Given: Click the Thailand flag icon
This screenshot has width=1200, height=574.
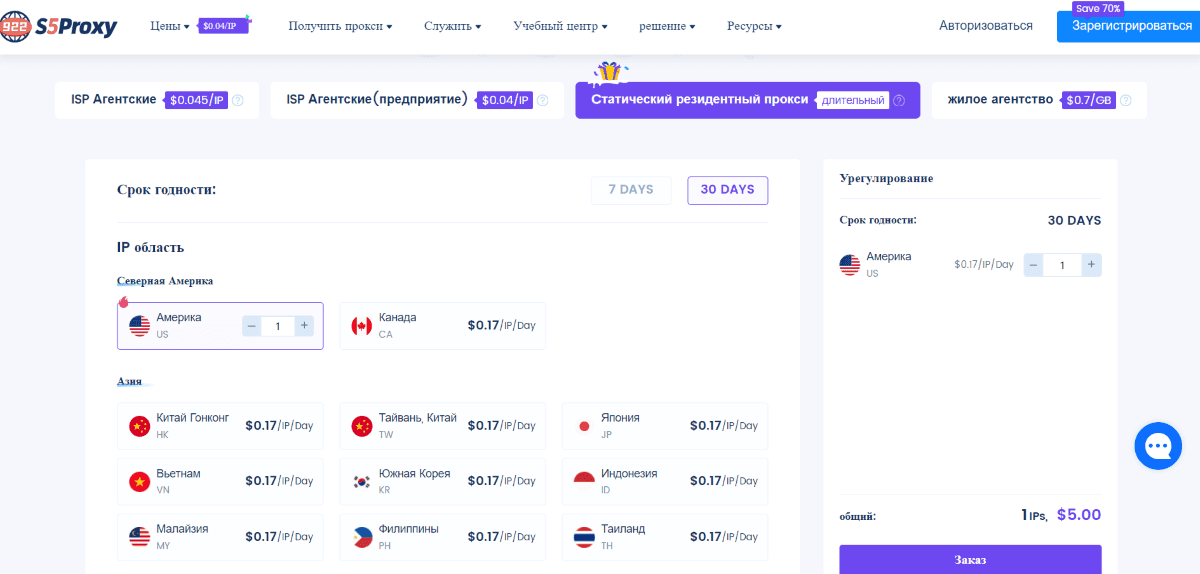Looking at the screenshot, I should (584, 538).
